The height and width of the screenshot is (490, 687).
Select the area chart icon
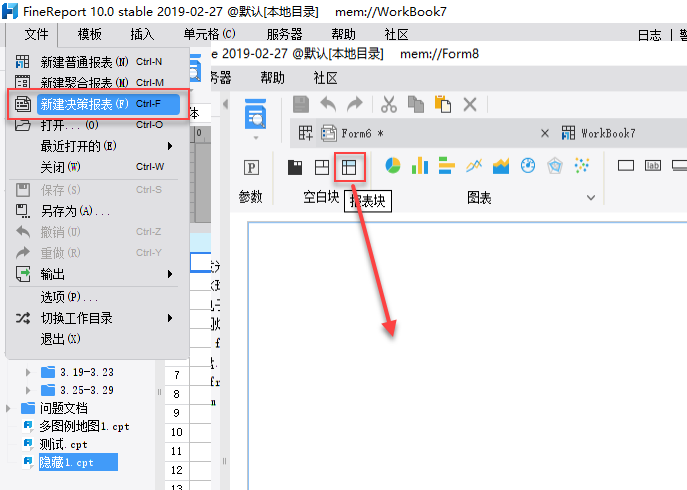point(501,166)
